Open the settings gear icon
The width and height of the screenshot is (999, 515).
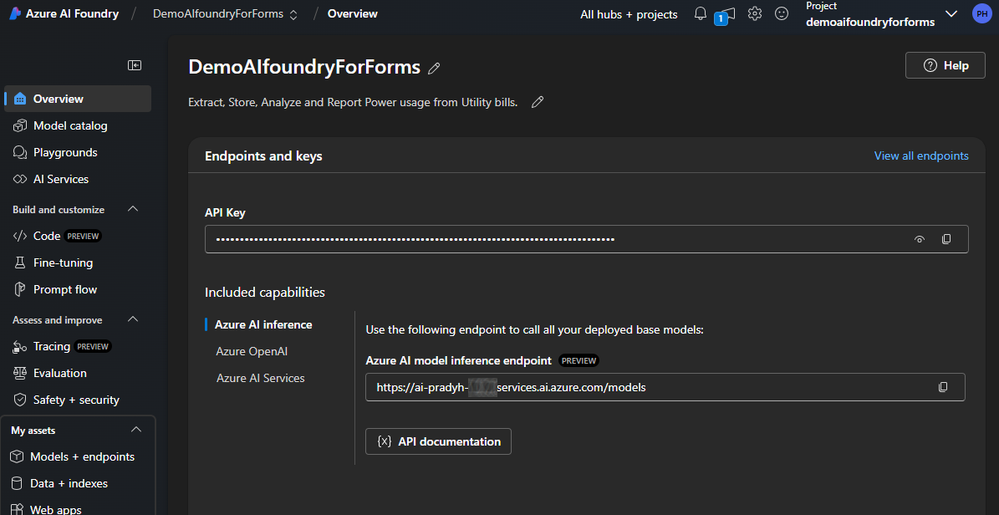point(755,13)
